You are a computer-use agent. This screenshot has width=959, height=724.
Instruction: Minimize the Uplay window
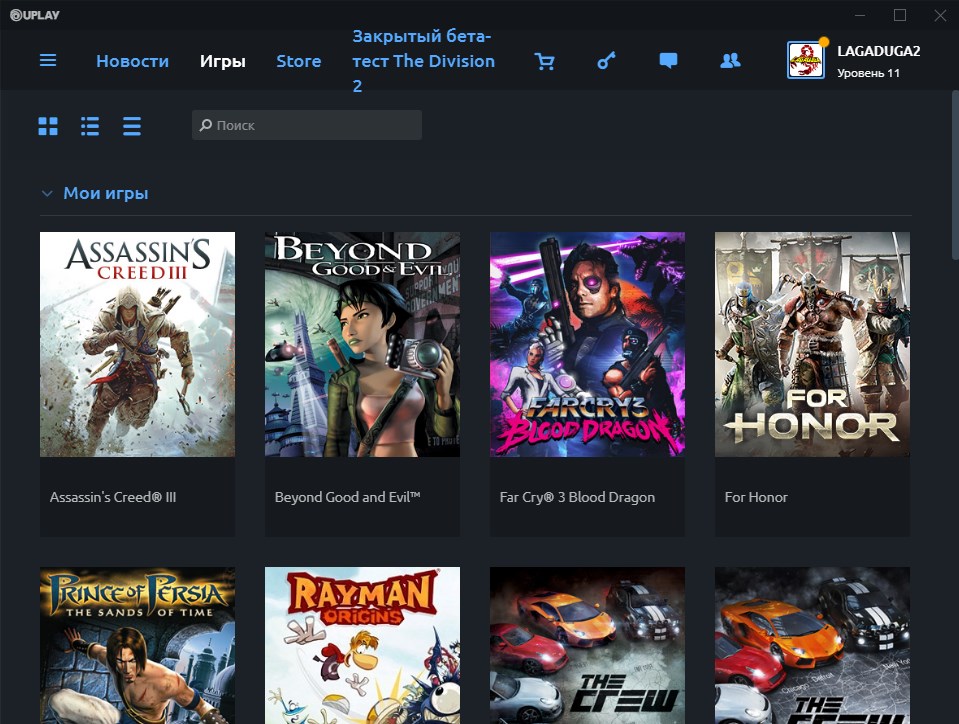pos(860,15)
